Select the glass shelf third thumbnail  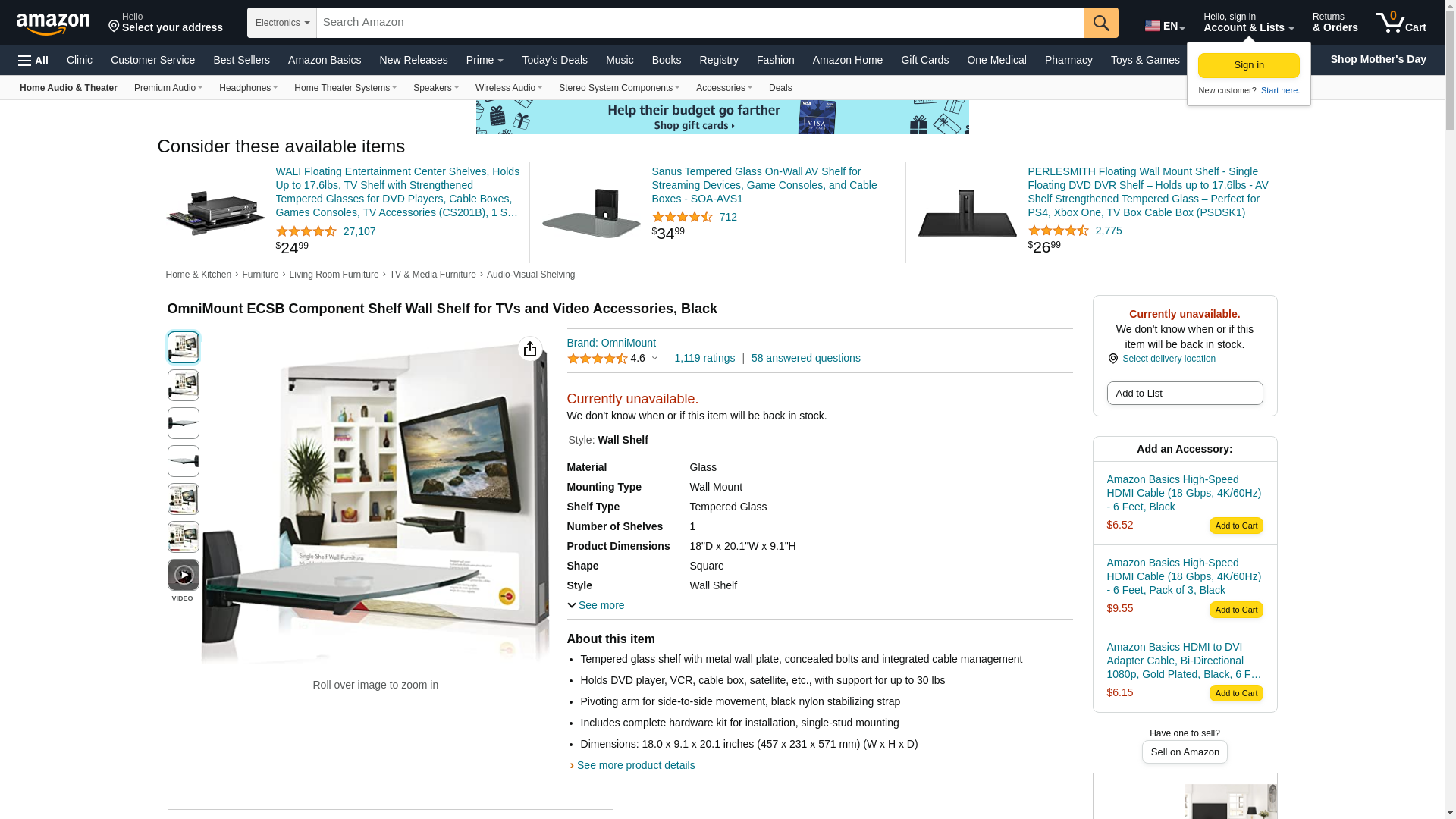(x=184, y=423)
